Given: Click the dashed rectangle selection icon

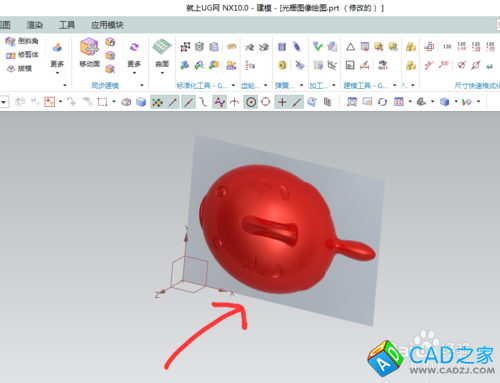Looking at the screenshot, I should (x=102, y=102).
